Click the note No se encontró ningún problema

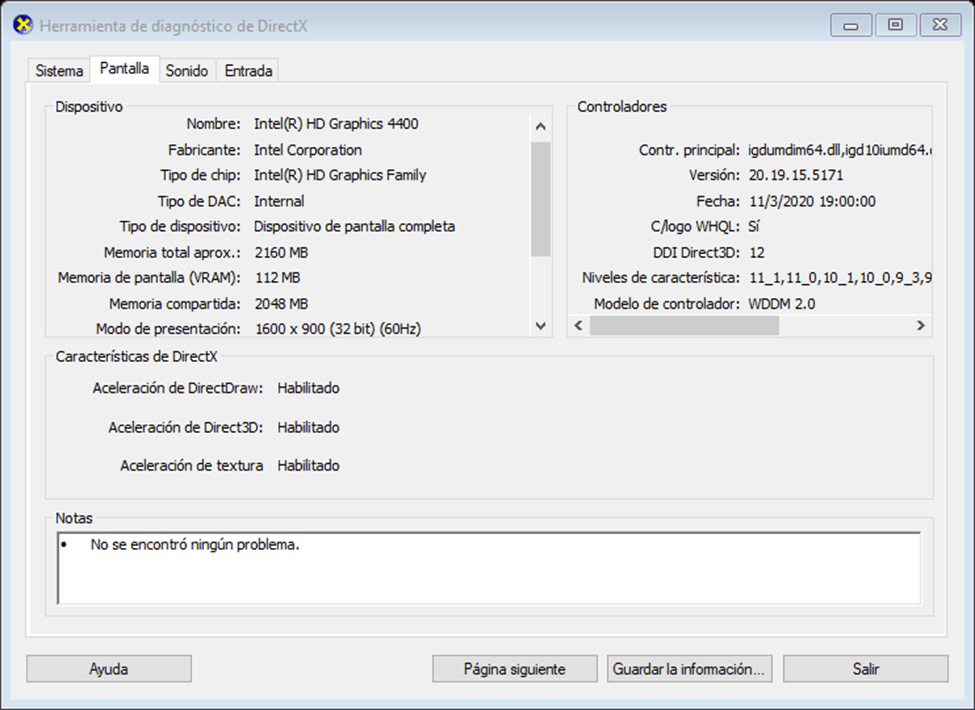click(195, 545)
